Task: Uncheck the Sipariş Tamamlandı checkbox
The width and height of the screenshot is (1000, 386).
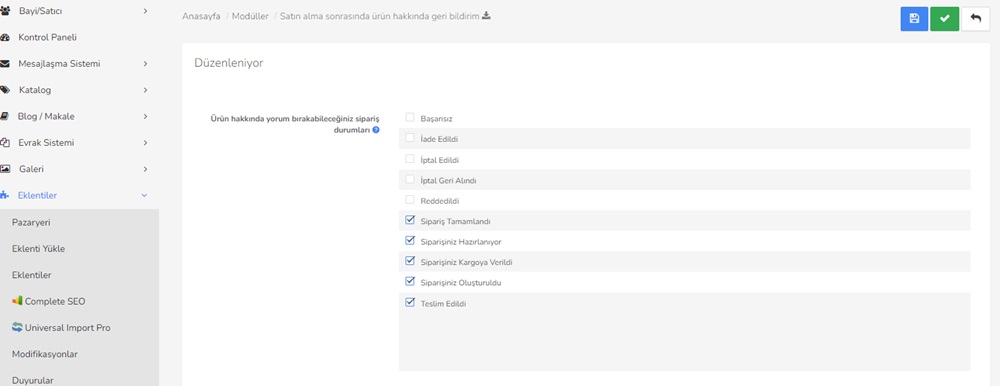Action: pyautogui.click(x=409, y=220)
